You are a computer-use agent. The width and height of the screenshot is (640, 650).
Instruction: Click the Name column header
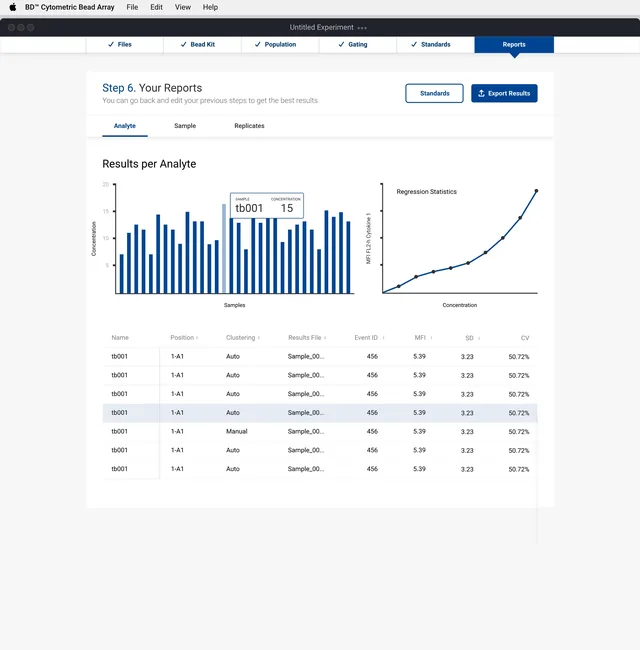pyautogui.click(x=120, y=337)
